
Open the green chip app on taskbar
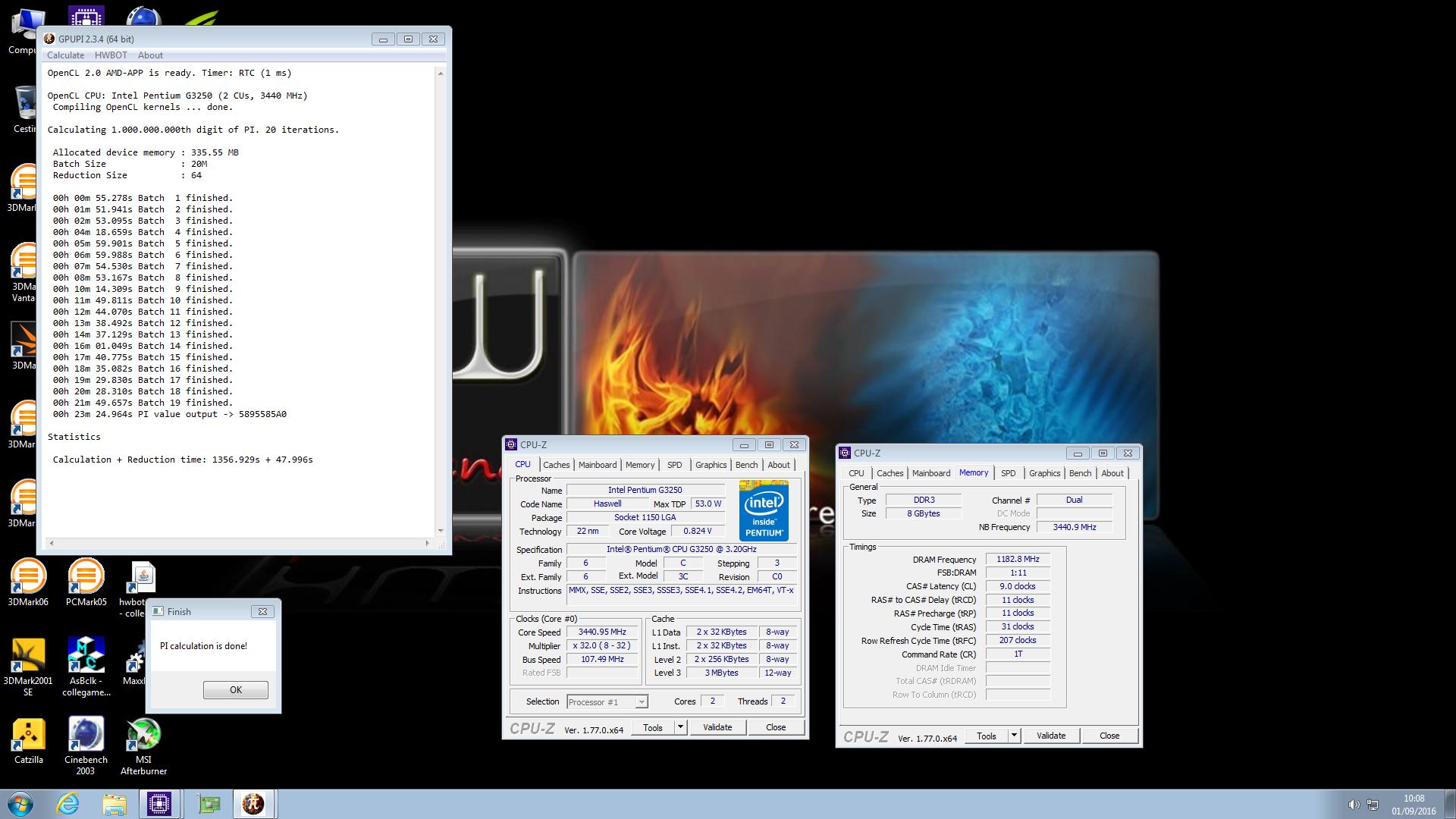pos(208,804)
